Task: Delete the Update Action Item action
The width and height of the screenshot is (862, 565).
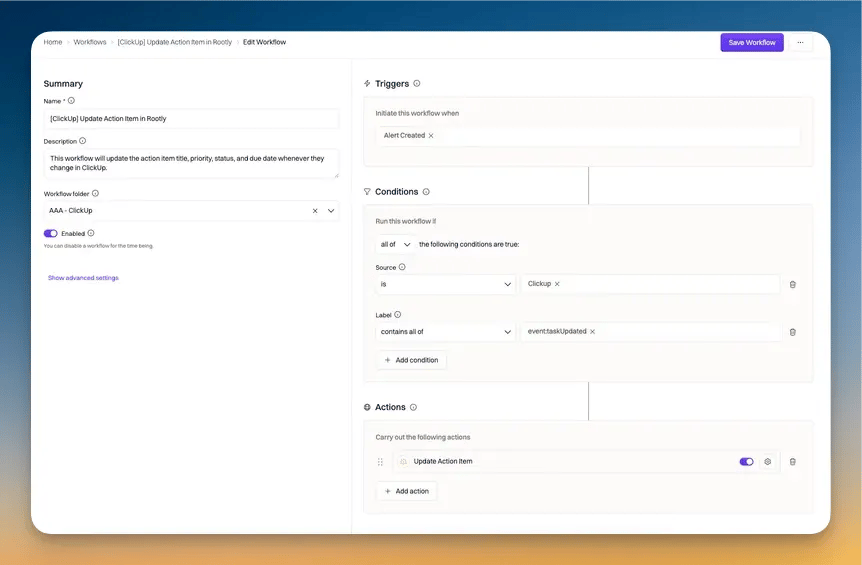Action: [x=793, y=462]
